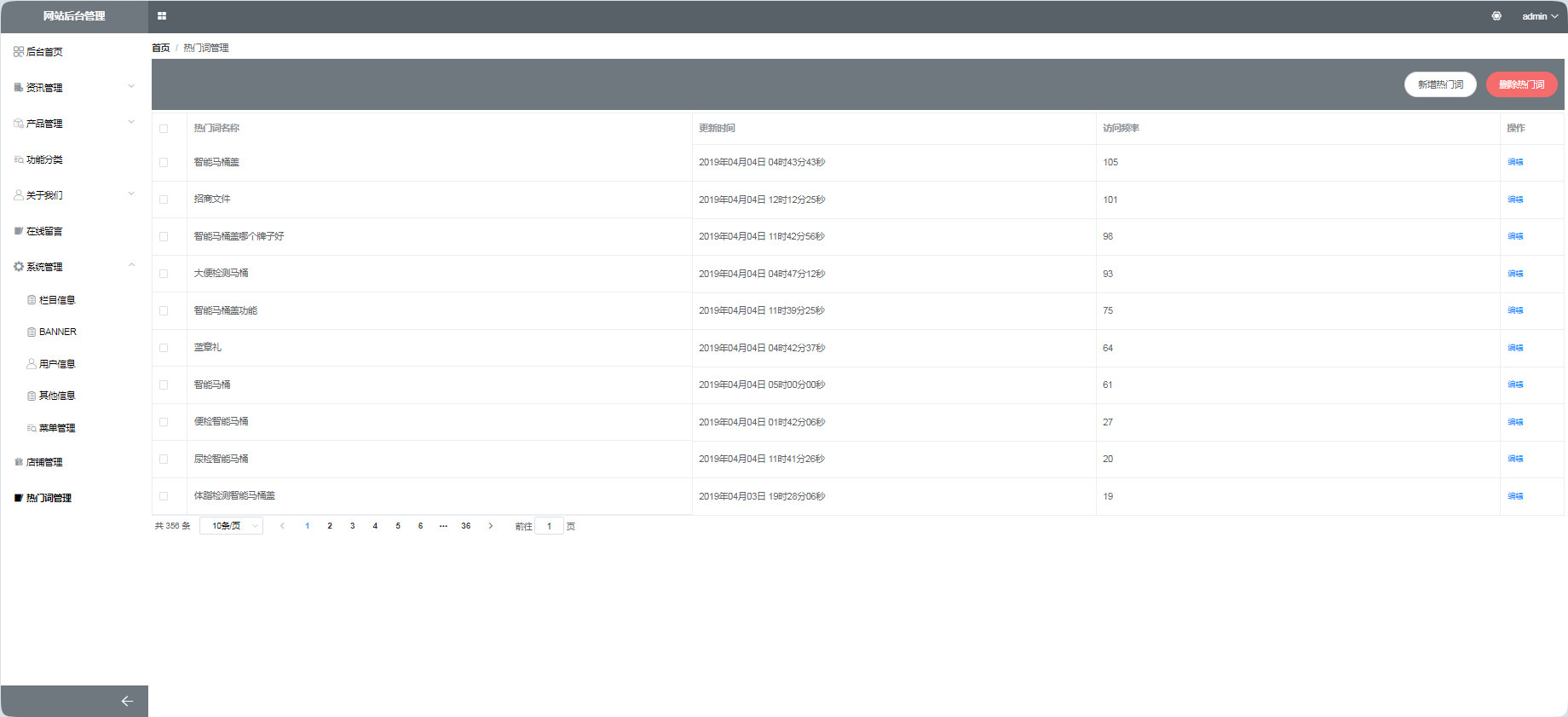Click the 首页 breadcrumb link
Viewport: 1568px width, 717px height.
161,48
